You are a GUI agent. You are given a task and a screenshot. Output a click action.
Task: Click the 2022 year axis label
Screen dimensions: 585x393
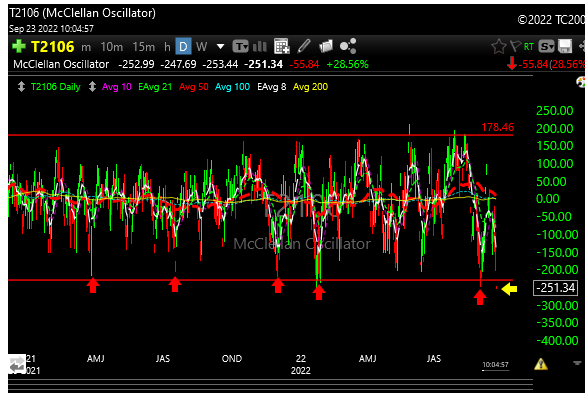tap(301, 371)
